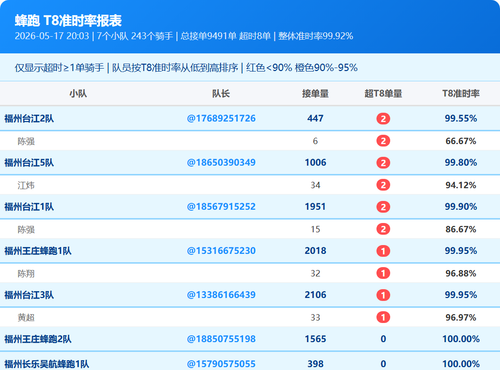Screen dimensions: 500x370
Task: Click on-time rate 99.55%
Action: click(x=461, y=118)
